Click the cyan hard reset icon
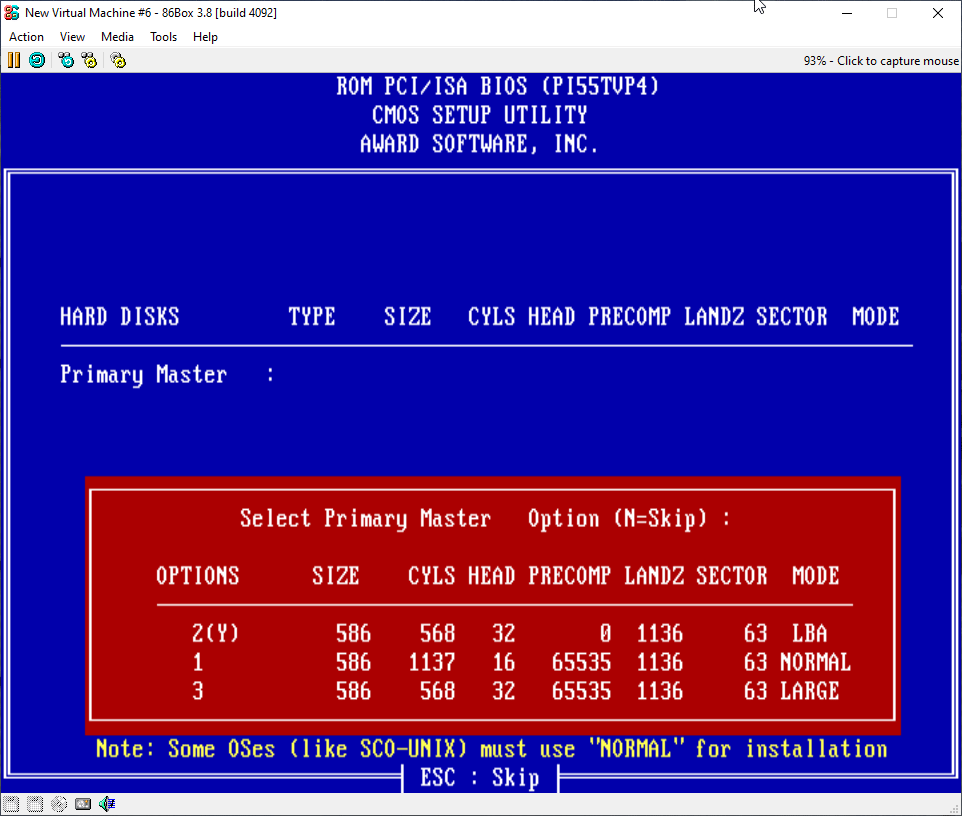Screen dimensions: 962x816 click(37, 60)
